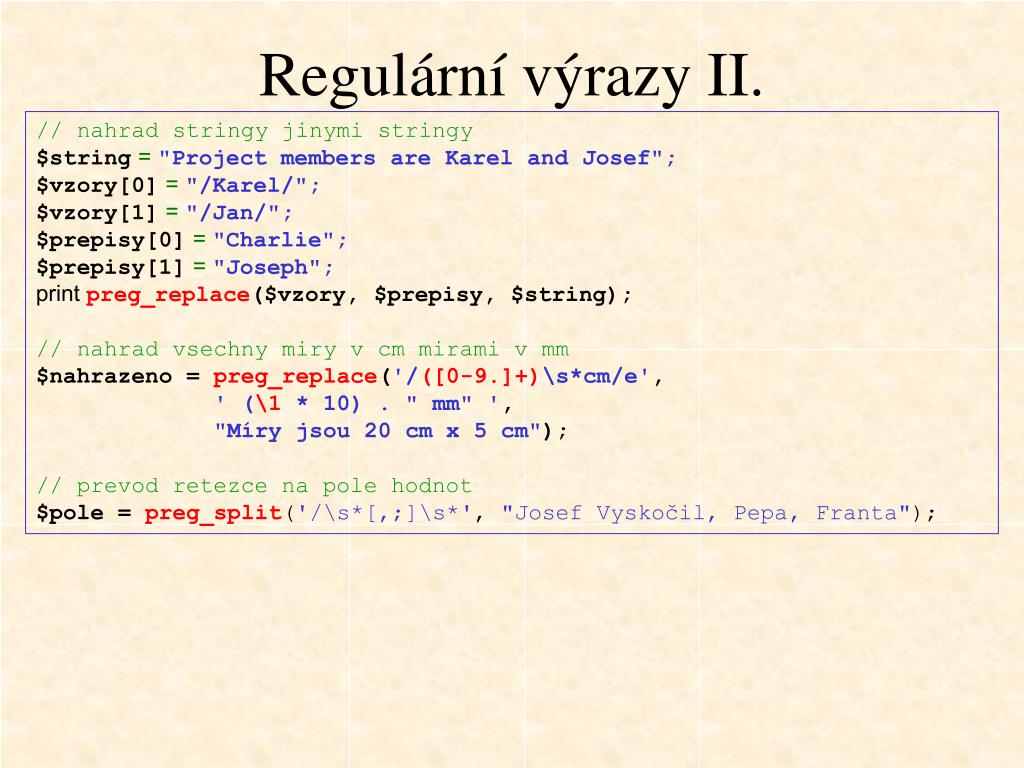Click the string "Josef Vyskočil, Pepa, Franta"
The width and height of the screenshot is (1024, 768).
point(706,513)
